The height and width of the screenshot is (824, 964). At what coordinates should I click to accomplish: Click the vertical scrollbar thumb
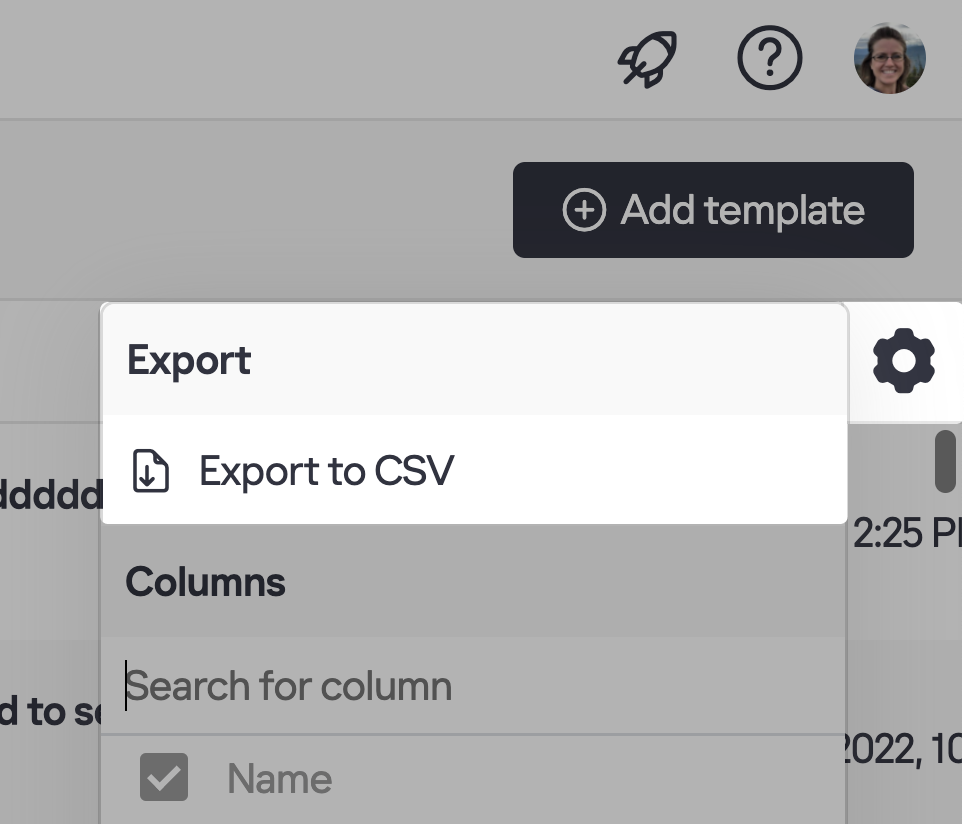coord(944,461)
